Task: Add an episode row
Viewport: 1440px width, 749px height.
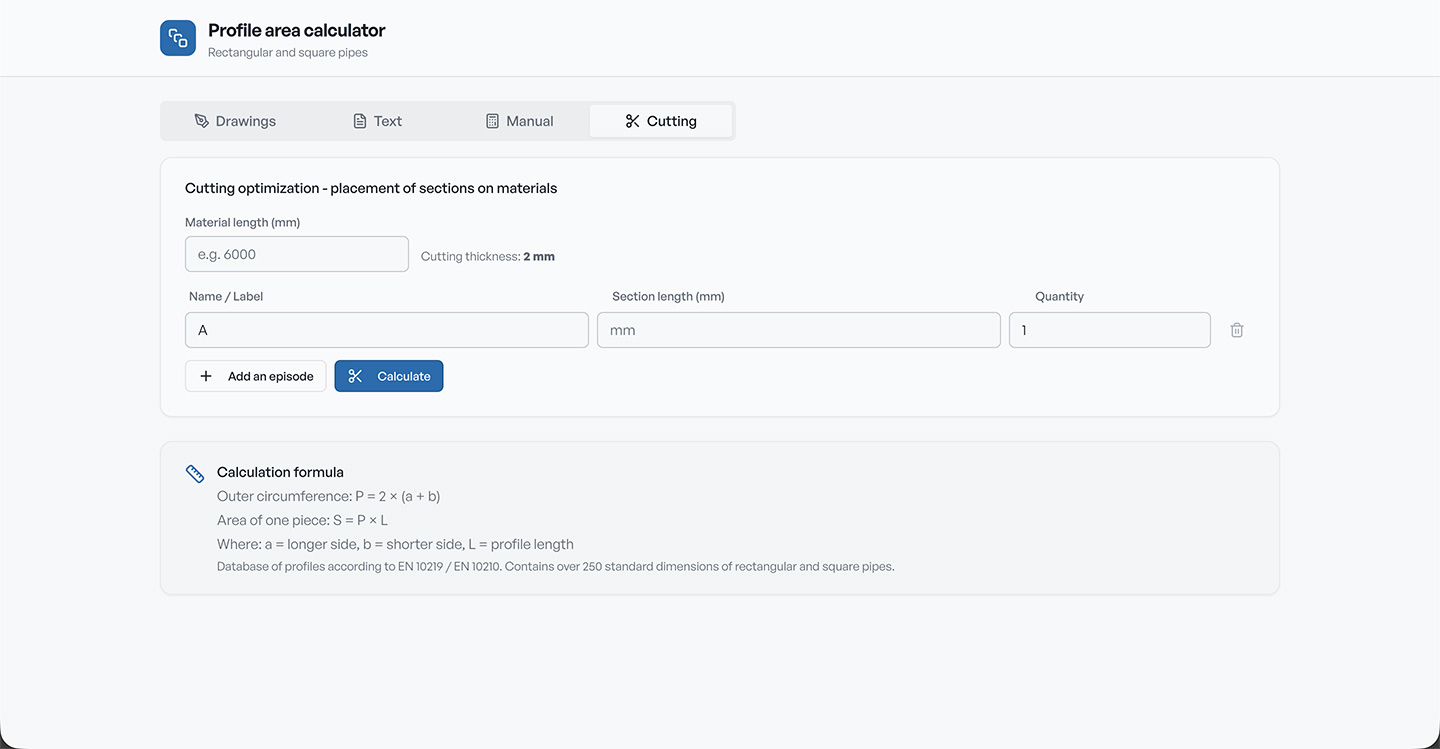Action: [256, 376]
